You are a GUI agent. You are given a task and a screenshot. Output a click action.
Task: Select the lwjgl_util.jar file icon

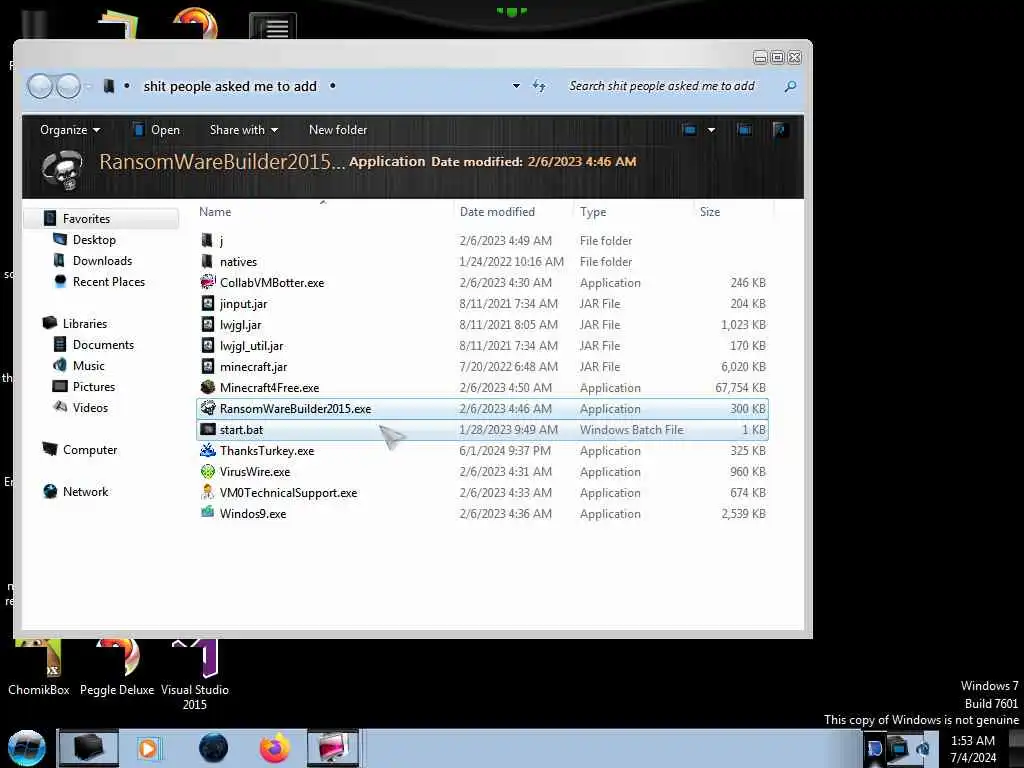point(208,345)
